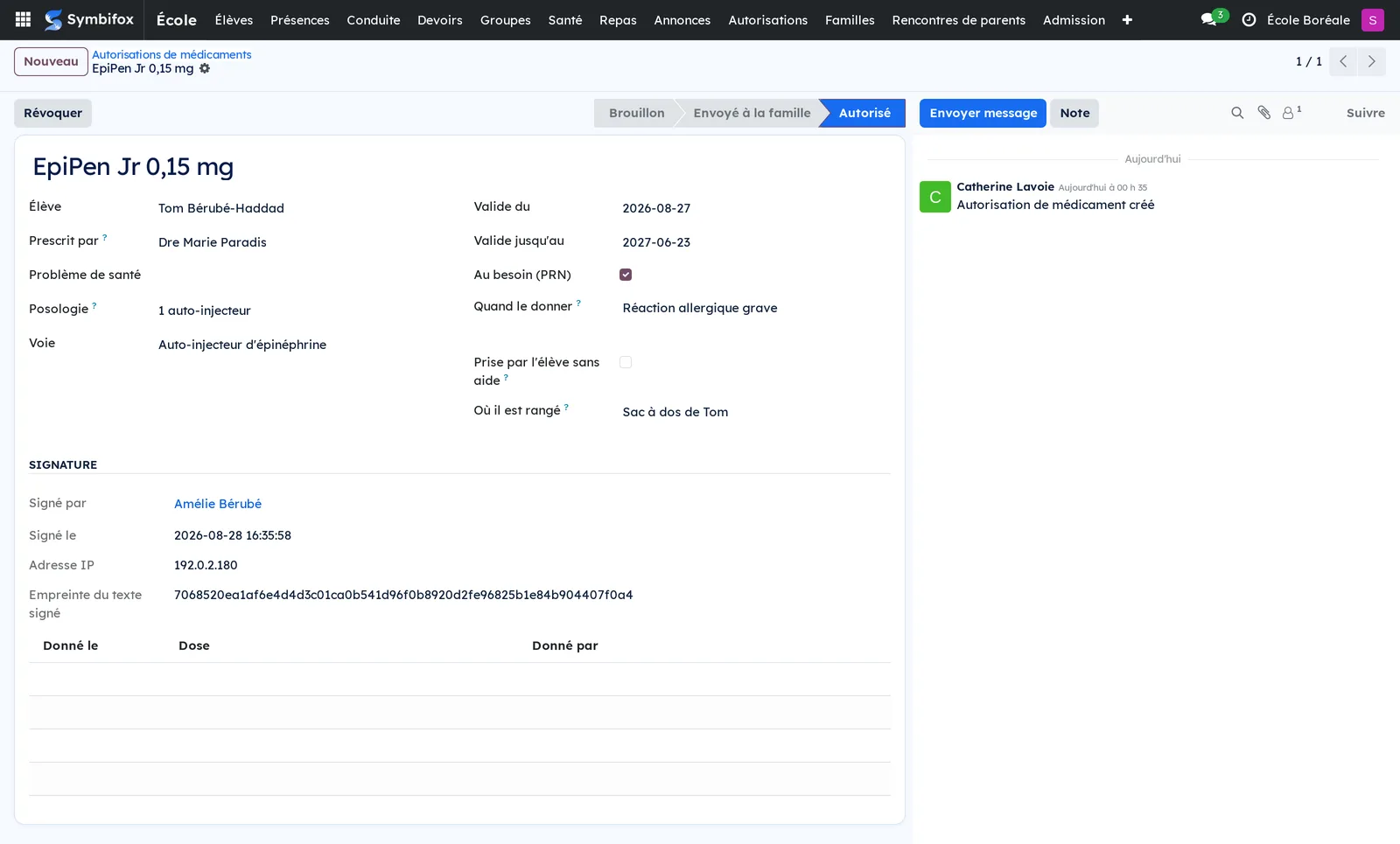Image resolution: width=1400 pixels, height=844 pixels.
Task: Click the Posologie help tooltip mark
Action: tap(94, 305)
